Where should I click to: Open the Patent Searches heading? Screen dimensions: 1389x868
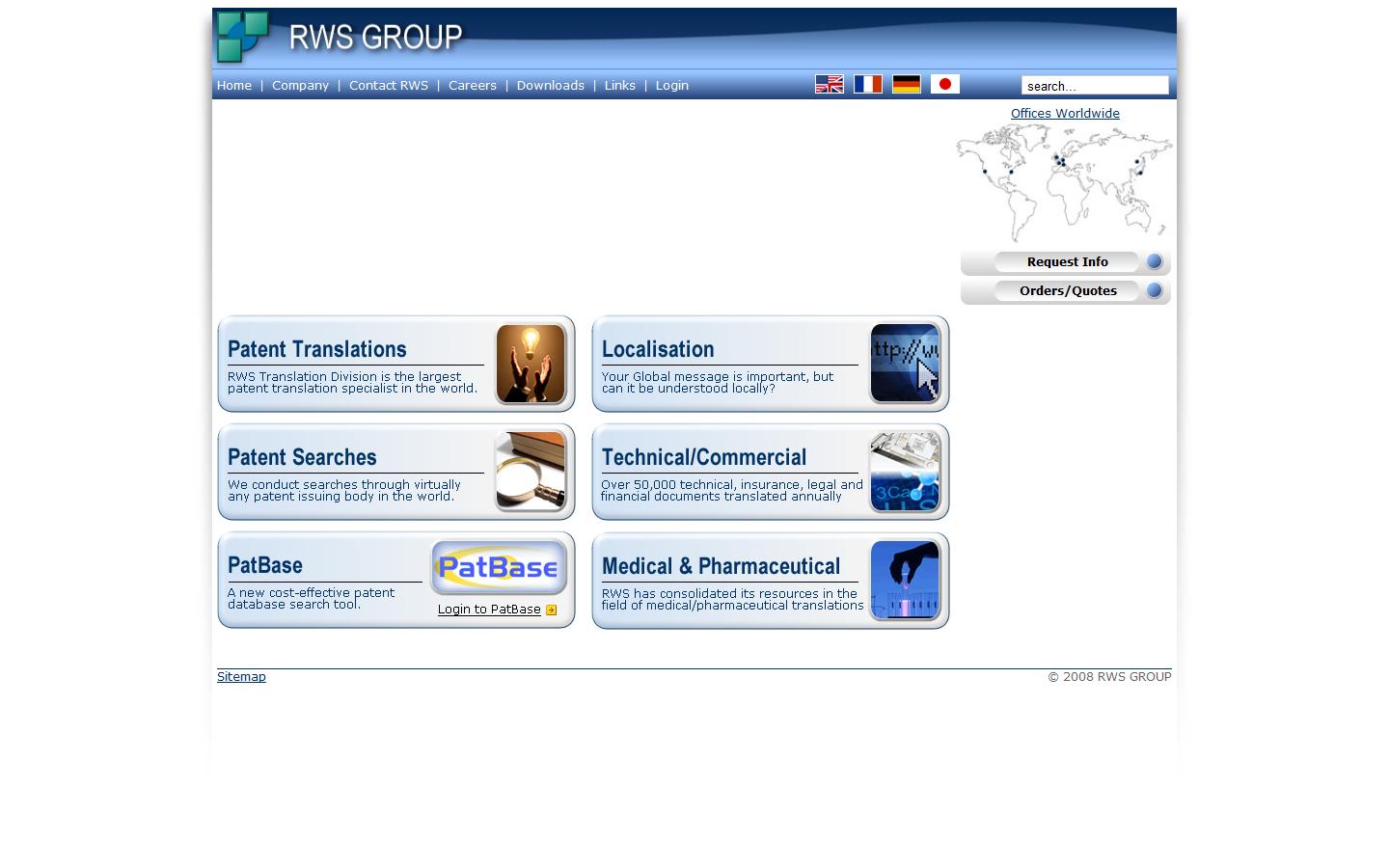pos(302,457)
